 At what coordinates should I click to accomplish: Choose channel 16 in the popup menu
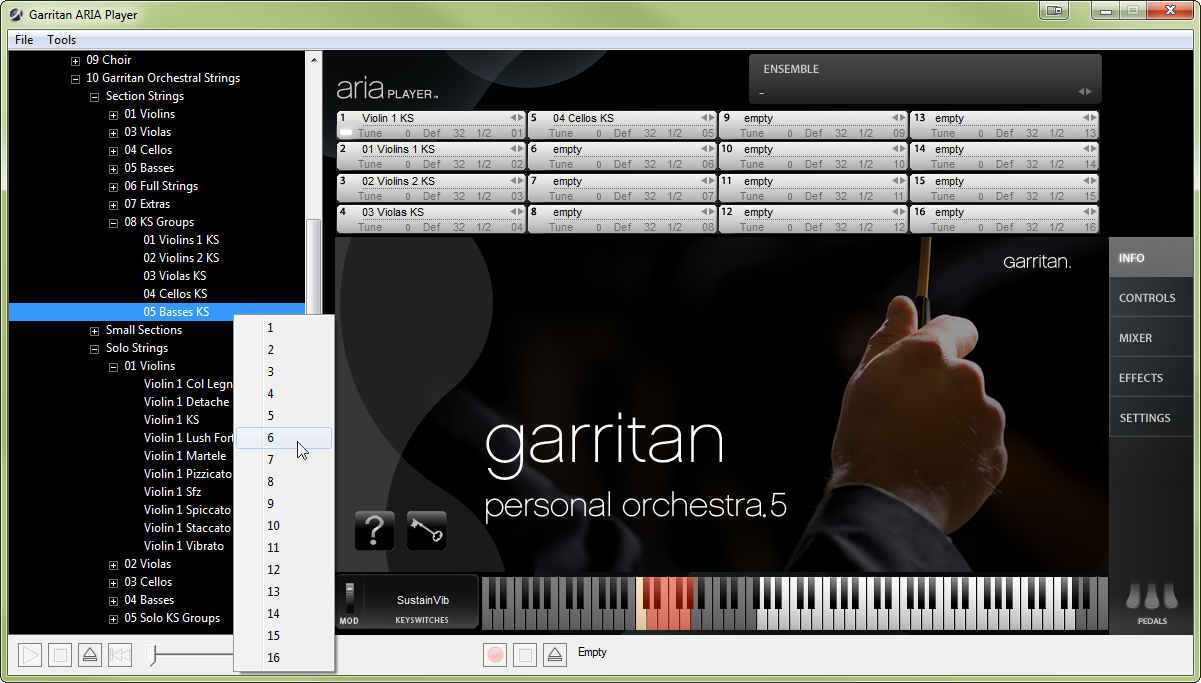[x=284, y=658]
